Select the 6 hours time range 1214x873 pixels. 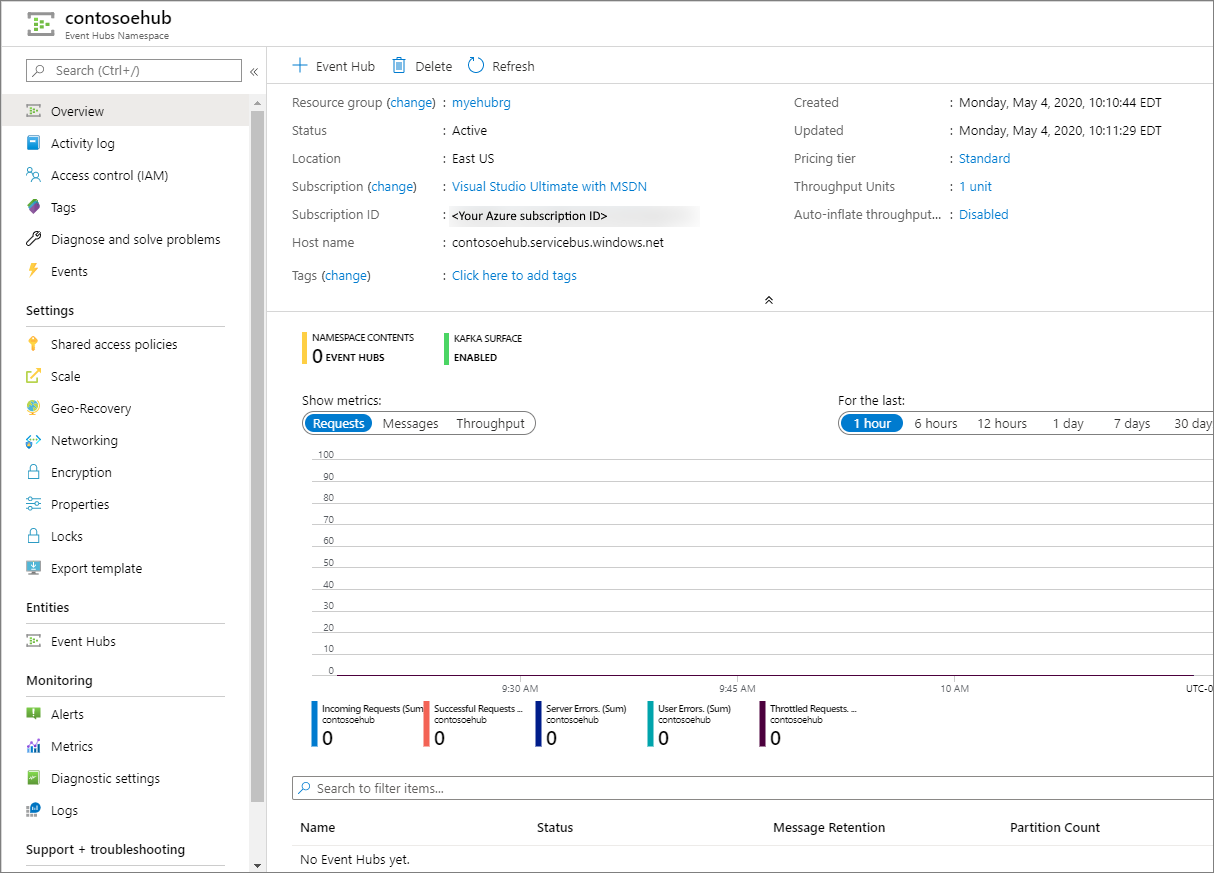click(x=935, y=424)
